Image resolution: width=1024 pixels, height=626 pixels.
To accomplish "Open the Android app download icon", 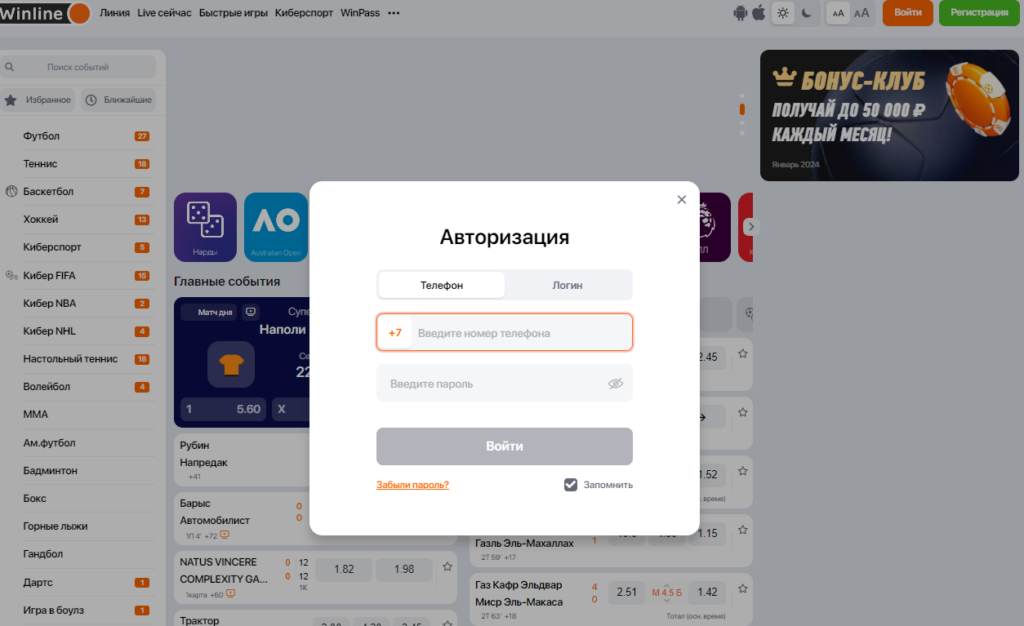I will [740, 13].
